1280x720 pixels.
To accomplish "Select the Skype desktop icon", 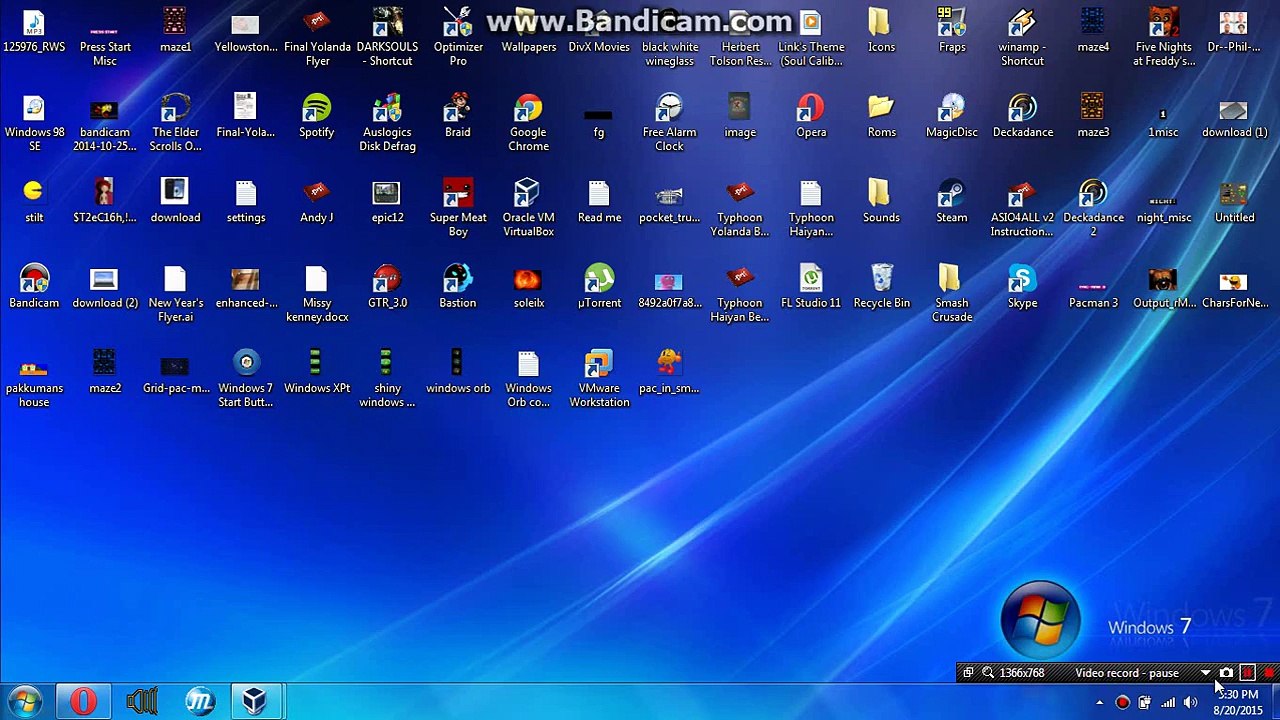I will (x=1022, y=285).
